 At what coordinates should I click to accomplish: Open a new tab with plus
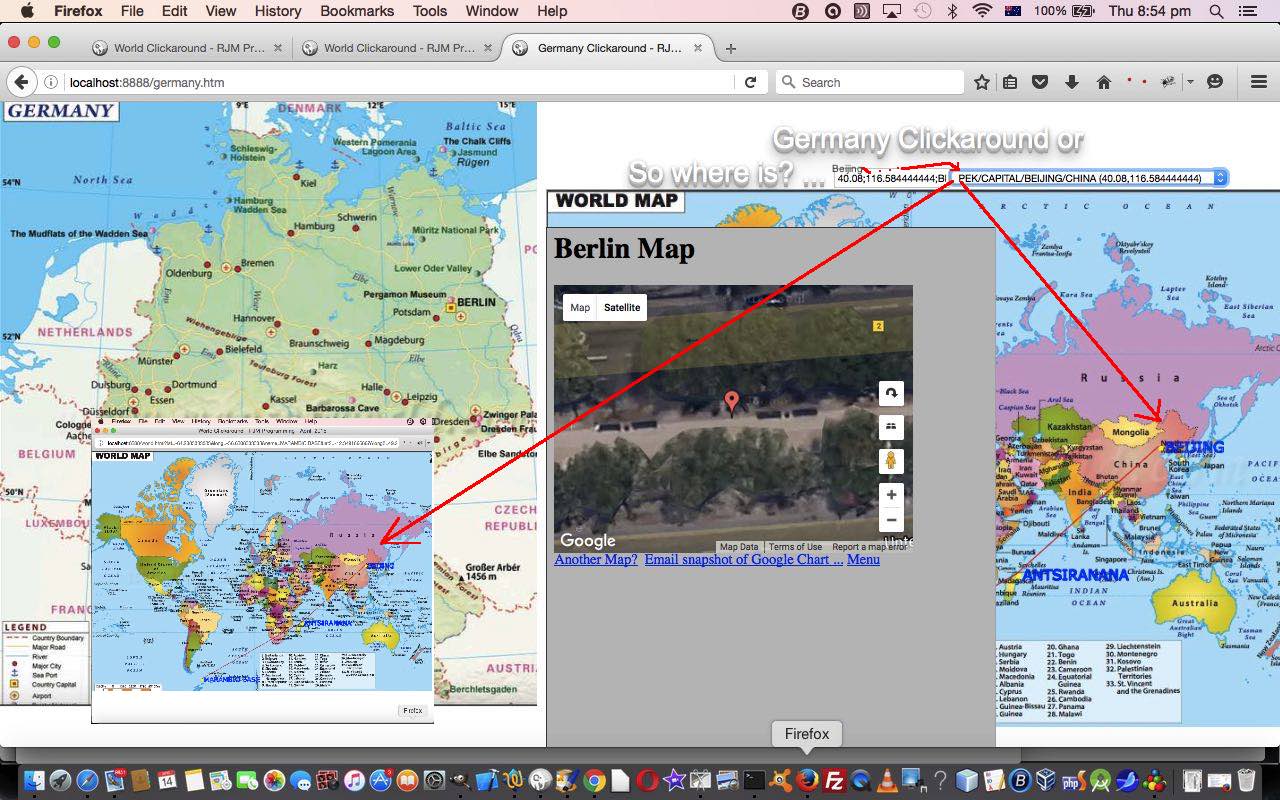pyautogui.click(x=731, y=48)
